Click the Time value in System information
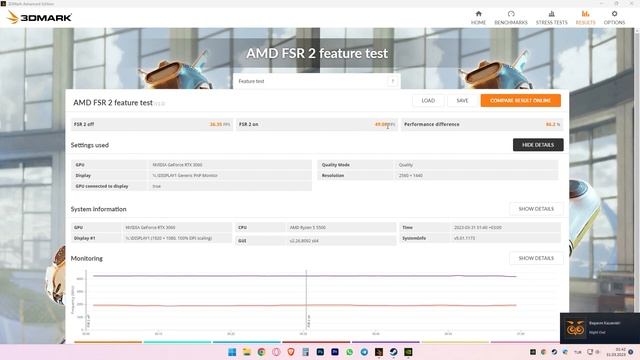 478,227
